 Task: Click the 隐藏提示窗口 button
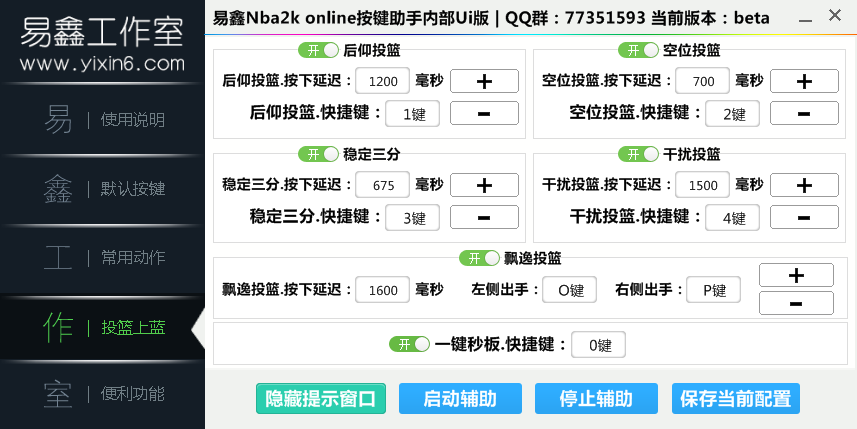(320, 399)
